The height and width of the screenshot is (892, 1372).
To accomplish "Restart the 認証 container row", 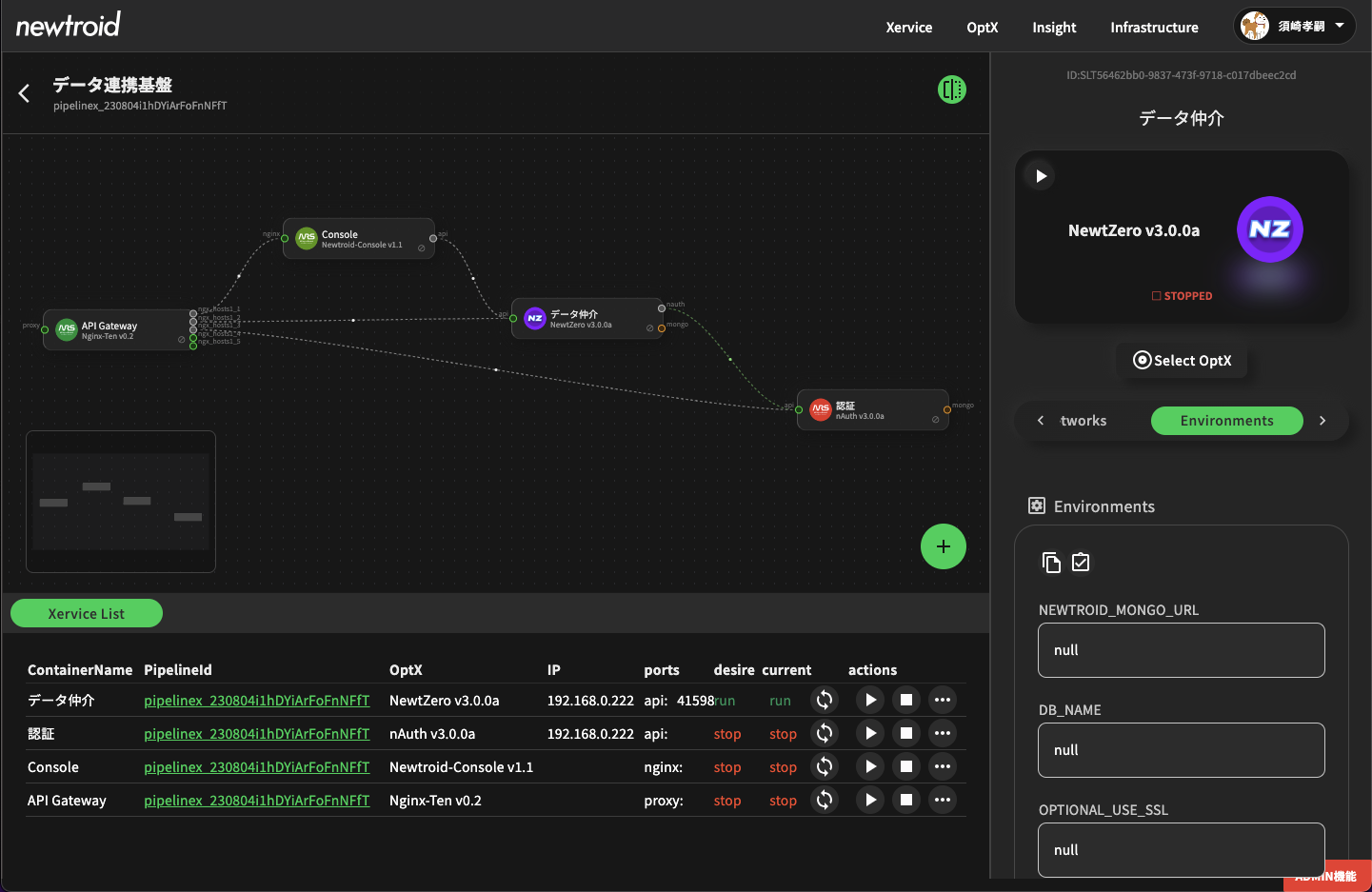I will pyautogui.click(x=825, y=733).
